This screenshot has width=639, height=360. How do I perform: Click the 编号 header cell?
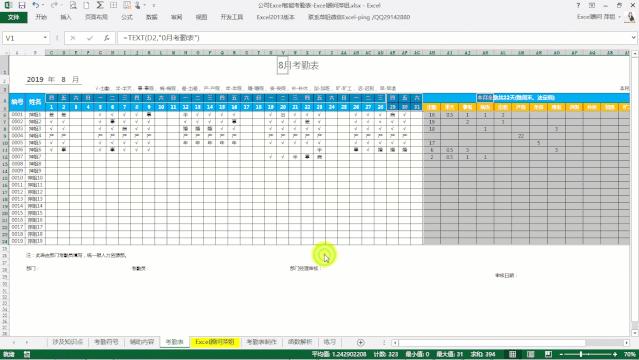coord(17,102)
